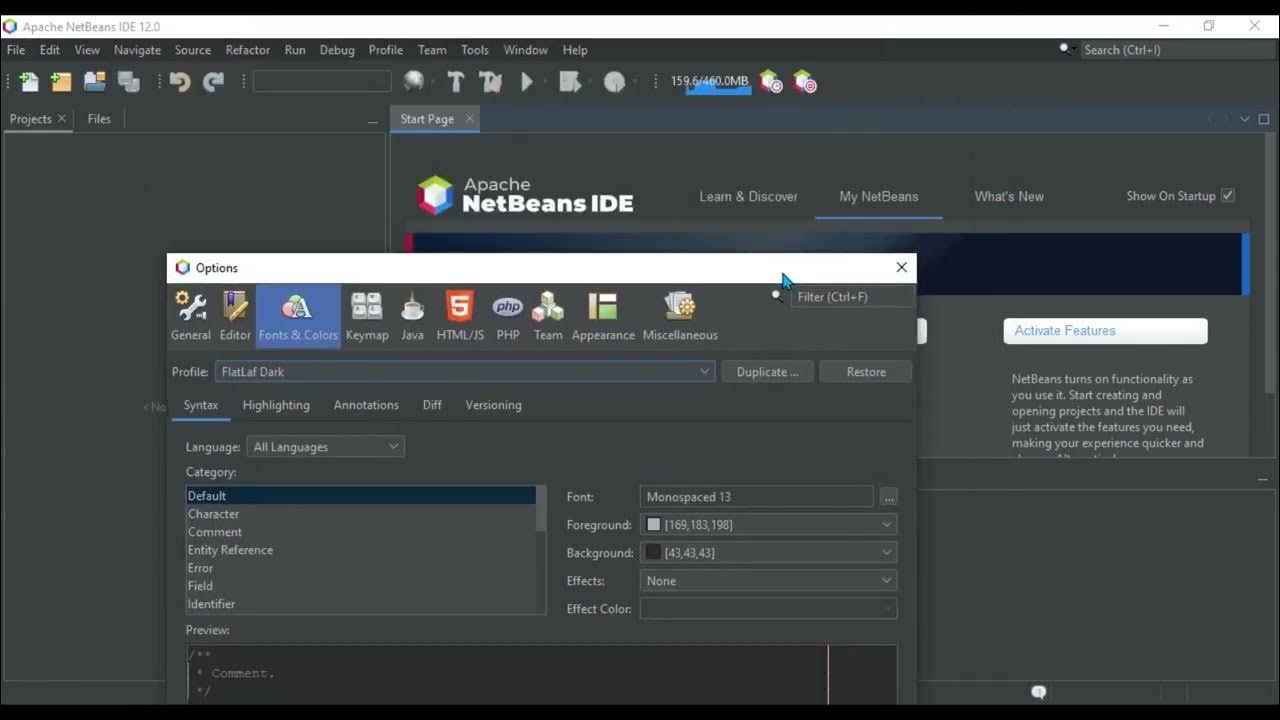Click the foreground color swatch 169,183,198

(654, 525)
